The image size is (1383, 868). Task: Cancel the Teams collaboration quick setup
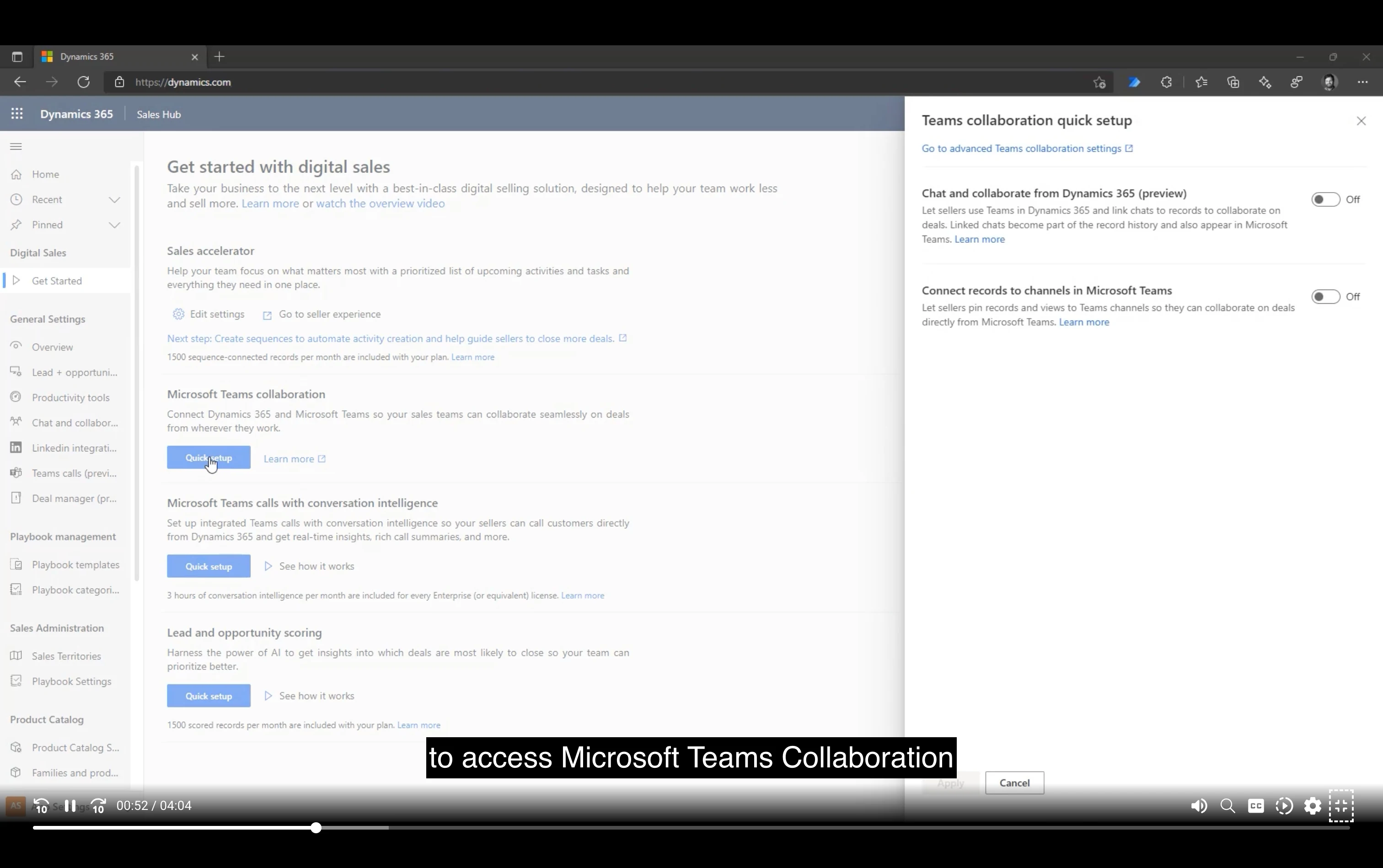point(1014,783)
